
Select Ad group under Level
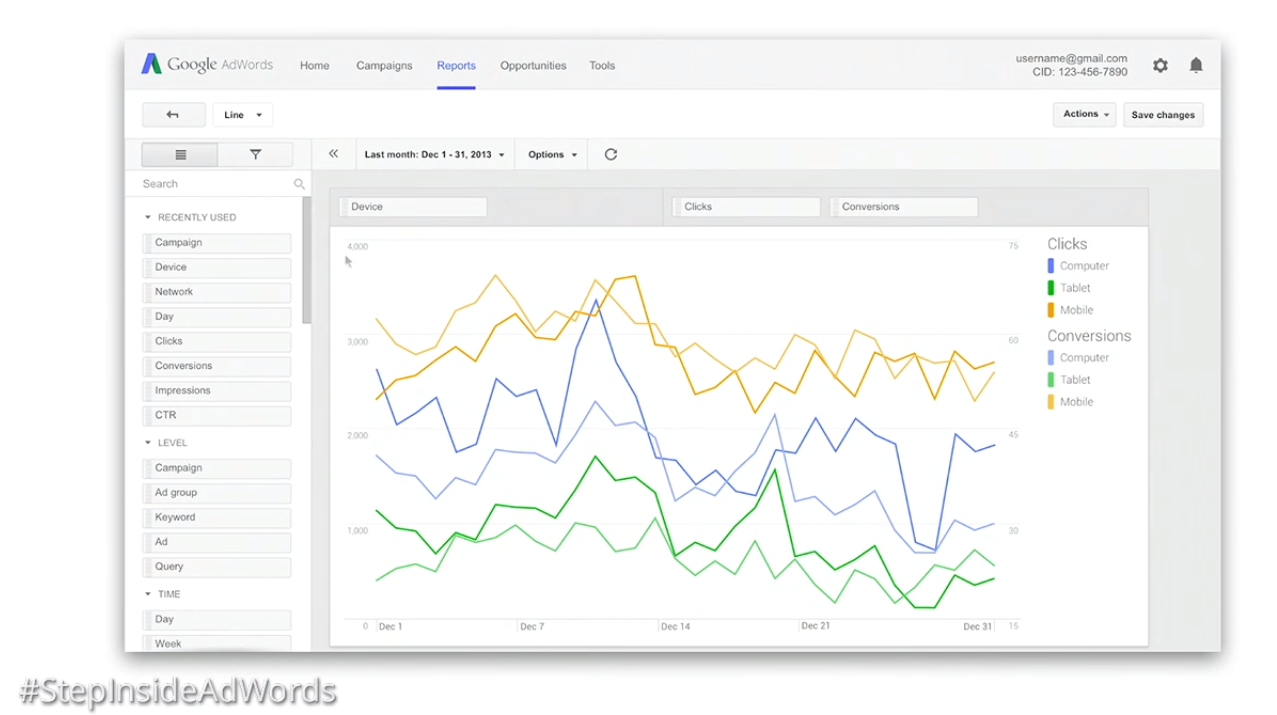pos(217,493)
